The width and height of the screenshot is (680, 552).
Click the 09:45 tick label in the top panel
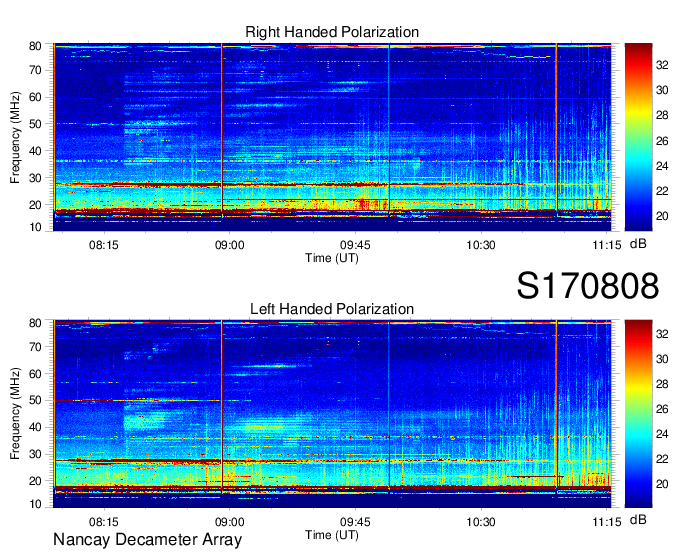(355, 245)
